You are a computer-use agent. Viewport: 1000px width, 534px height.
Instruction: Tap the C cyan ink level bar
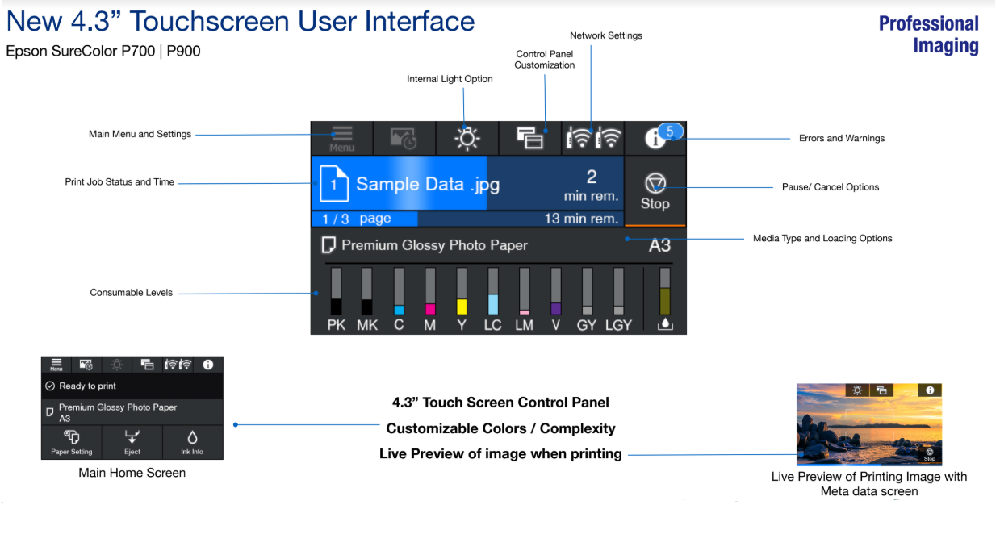[x=399, y=291]
